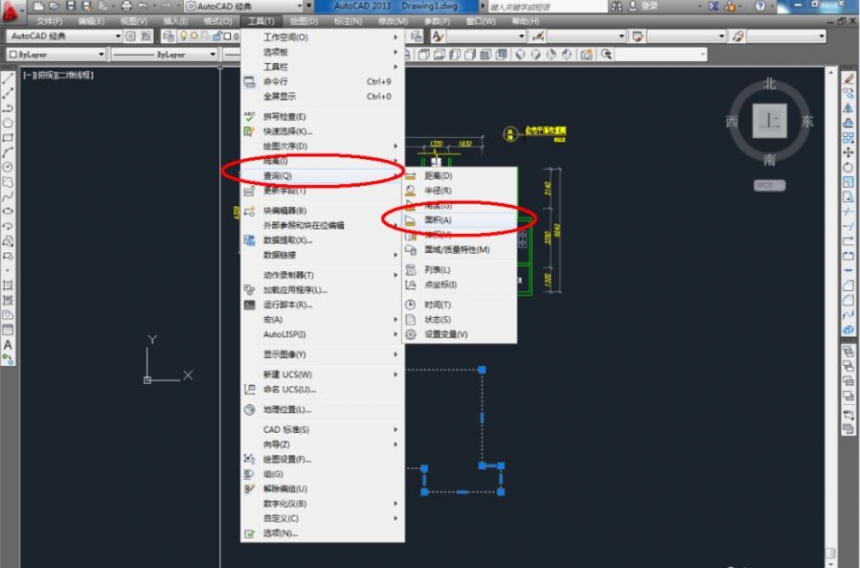Expand the 工作空间(O) submenu
Screen dimensions: 860x568
pos(322,37)
